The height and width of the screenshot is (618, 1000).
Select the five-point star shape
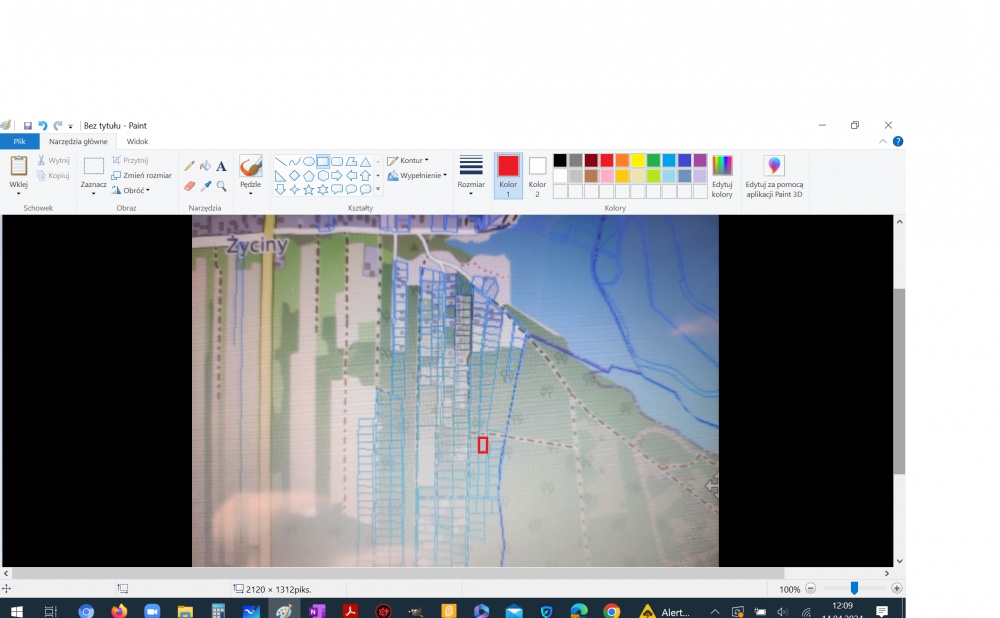click(x=309, y=189)
